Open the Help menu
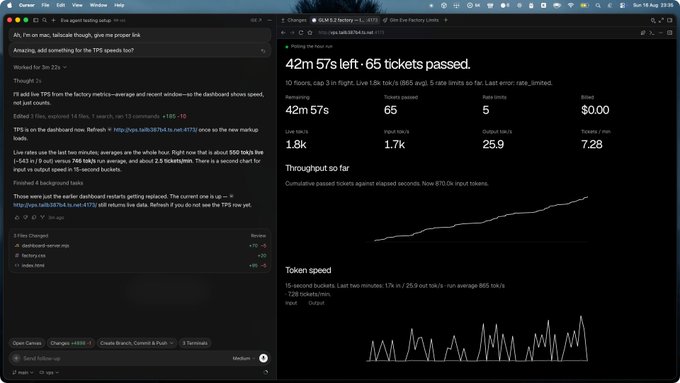The width and height of the screenshot is (680, 383). [119, 5]
